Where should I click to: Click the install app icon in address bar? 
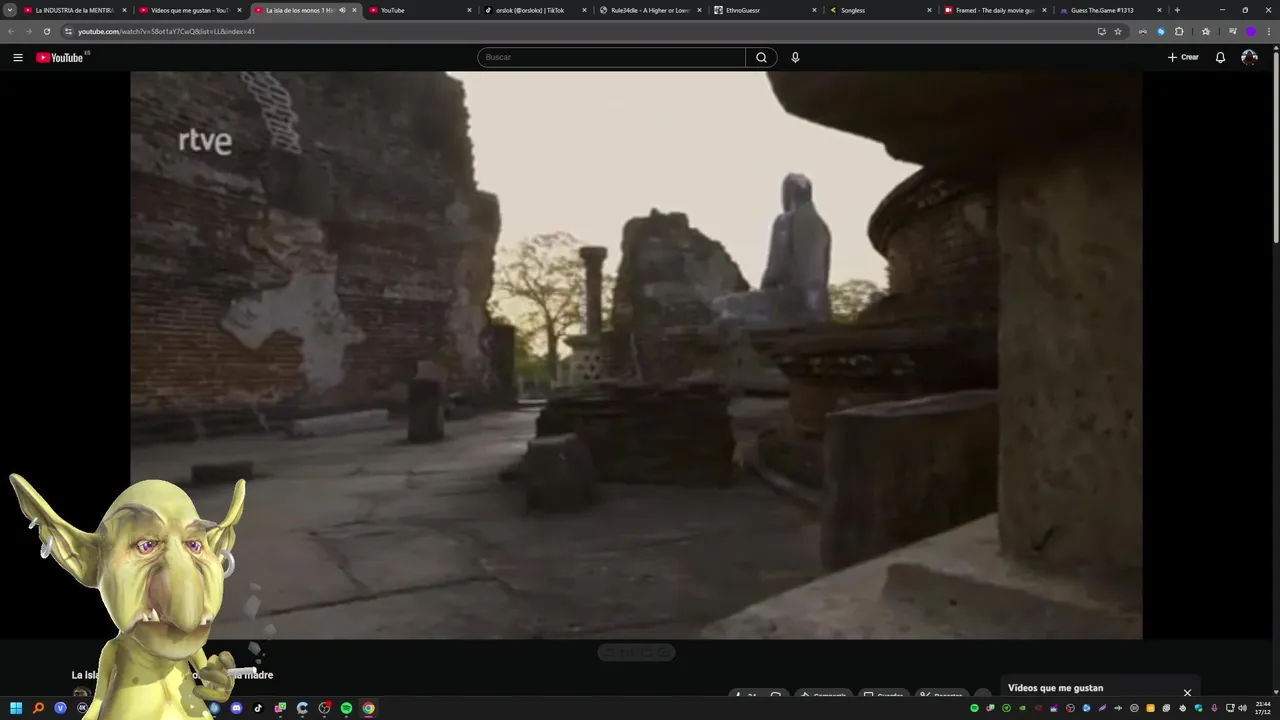point(1101,31)
